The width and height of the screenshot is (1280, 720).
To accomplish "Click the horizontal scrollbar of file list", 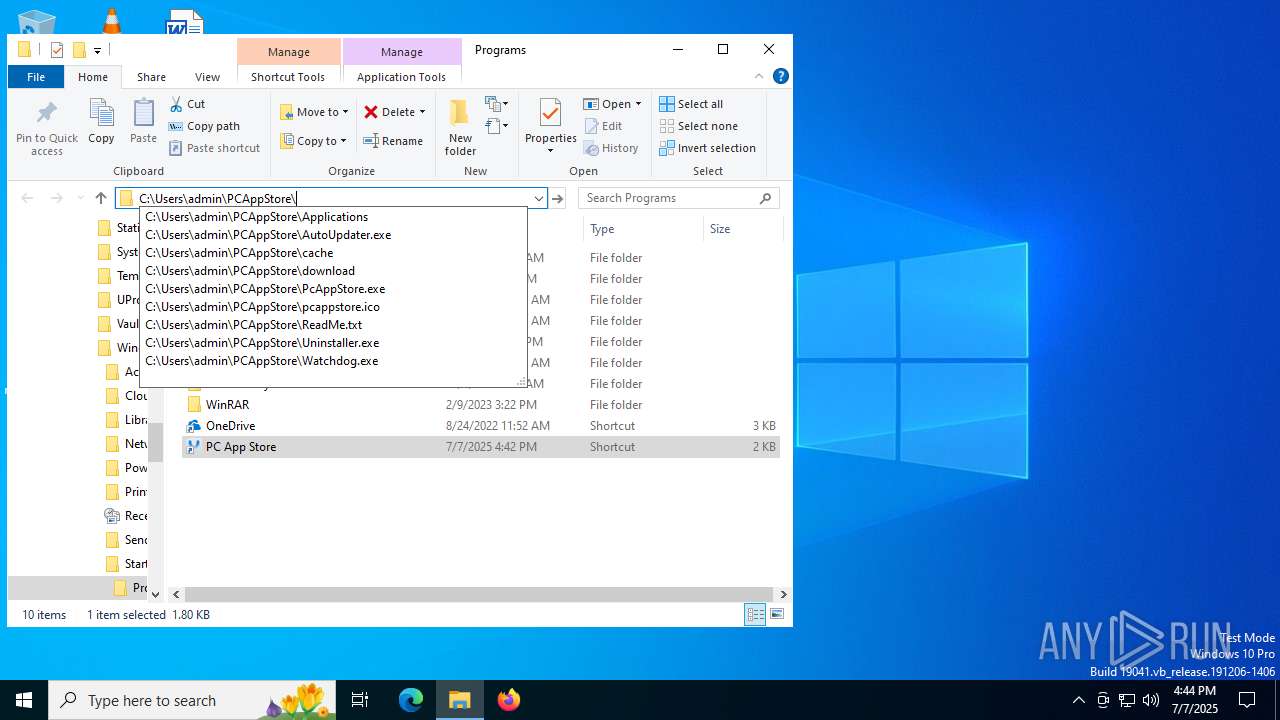I will pyautogui.click(x=479, y=594).
